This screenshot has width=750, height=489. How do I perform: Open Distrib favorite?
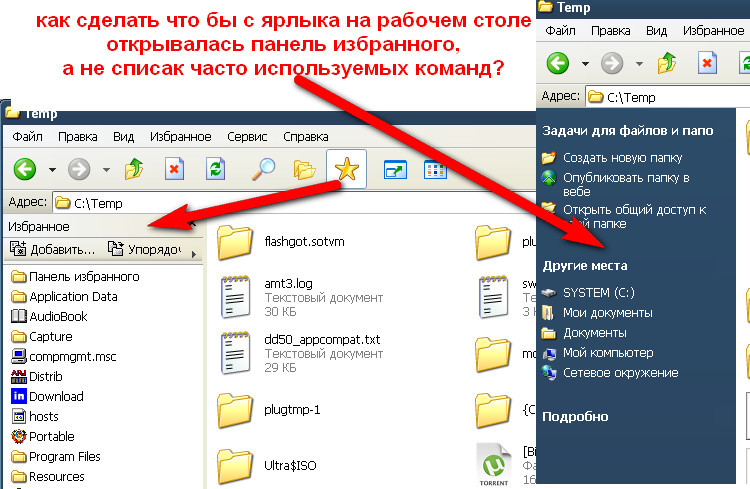tap(37, 377)
